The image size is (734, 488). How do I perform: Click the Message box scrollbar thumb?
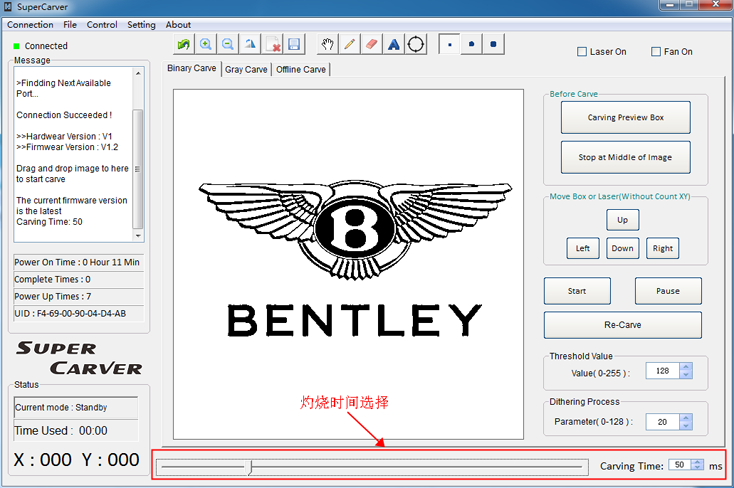tap(138, 170)
